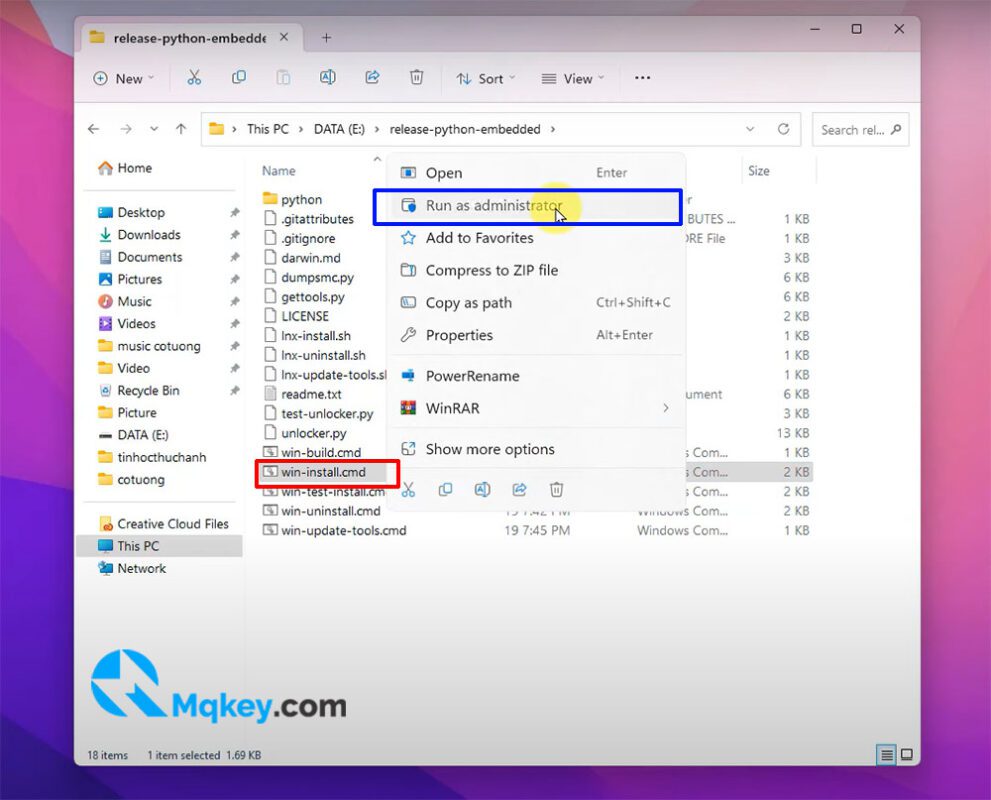
Task: Expand the WinRAR submenu arrow
Action: point(666,408)
